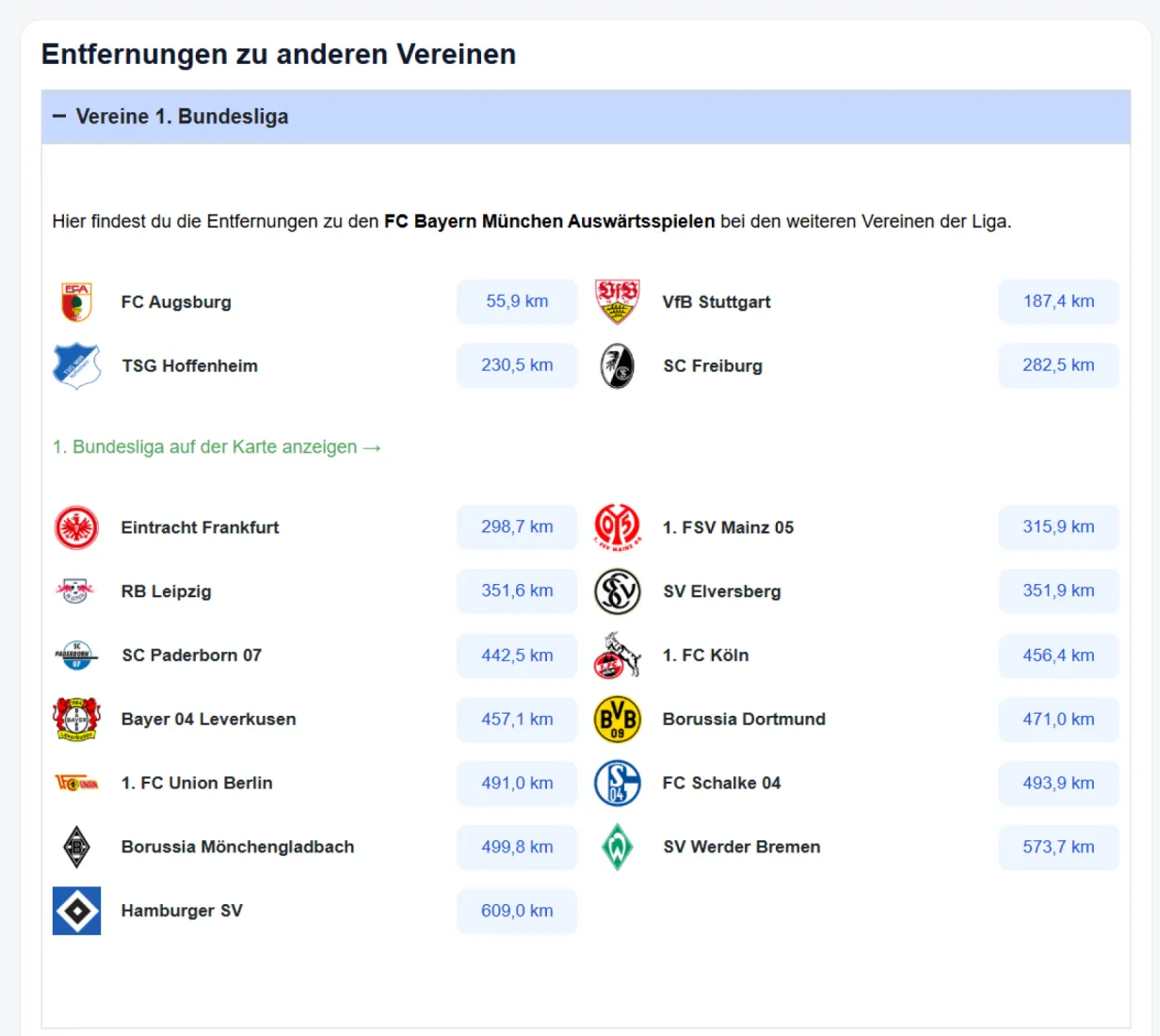Viewport: 1160px width, 1036px height.
Task: Click the SV Werder Bremen logo
Action: click(618, 847)
